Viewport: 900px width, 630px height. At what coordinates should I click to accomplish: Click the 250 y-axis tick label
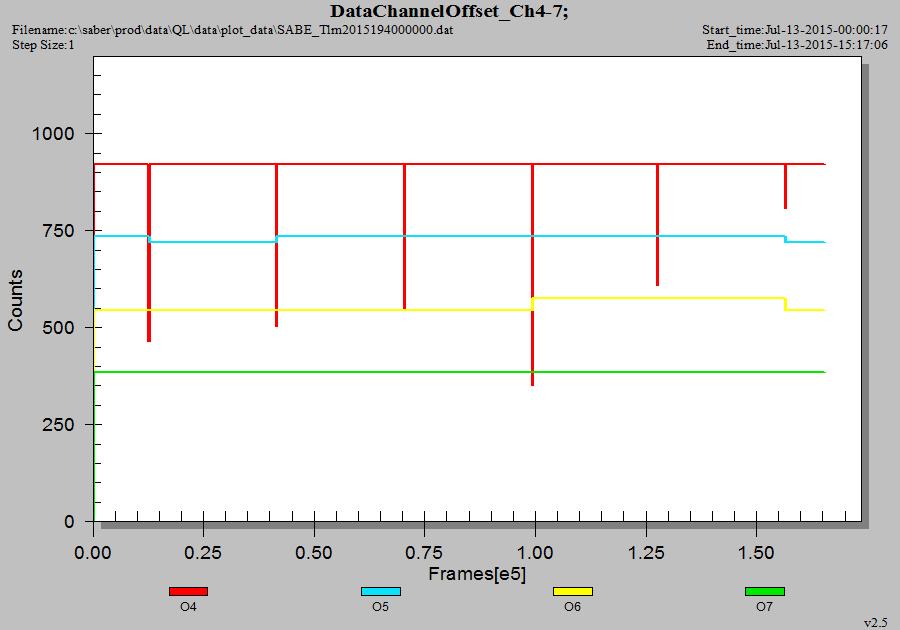pos(59,425)
